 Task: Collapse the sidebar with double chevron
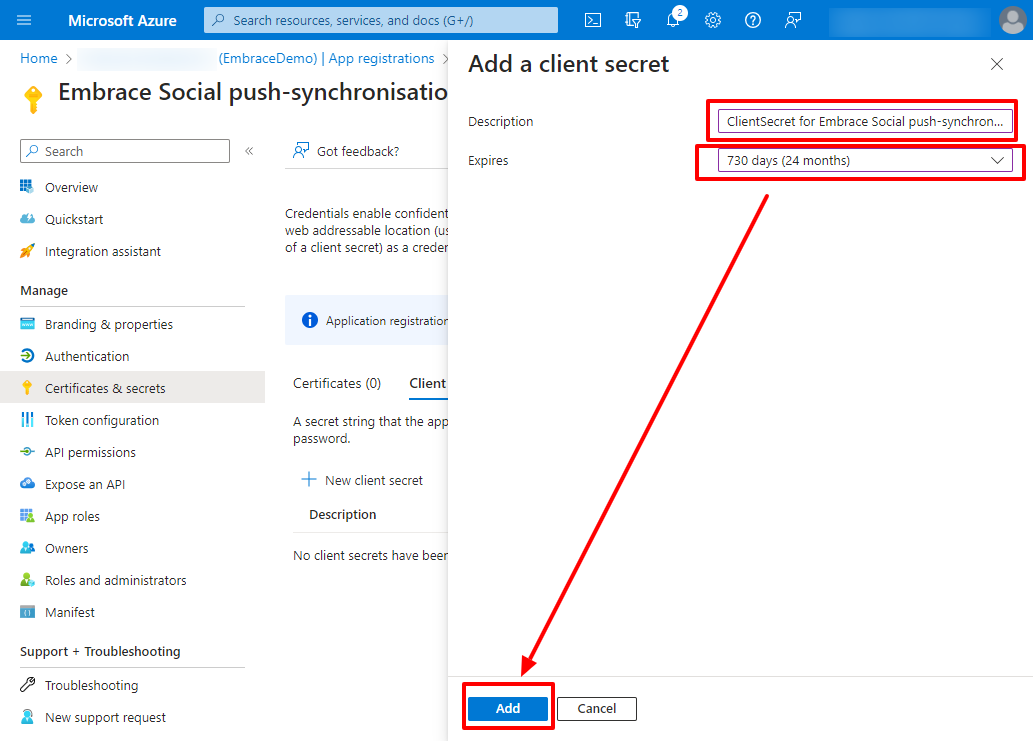[x=249, y=151]
